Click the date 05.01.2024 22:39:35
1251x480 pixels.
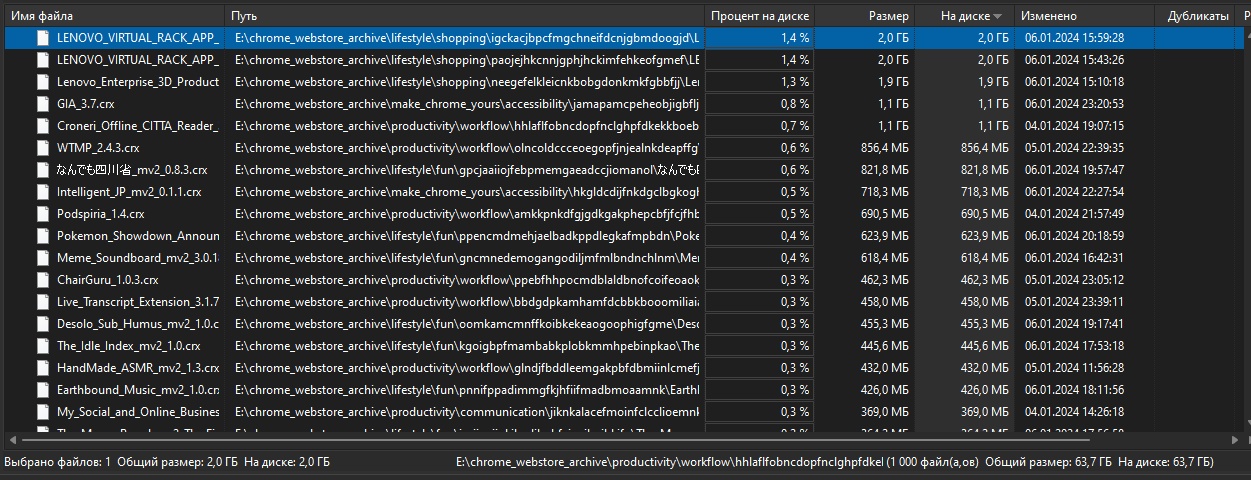coord(1074,148)
